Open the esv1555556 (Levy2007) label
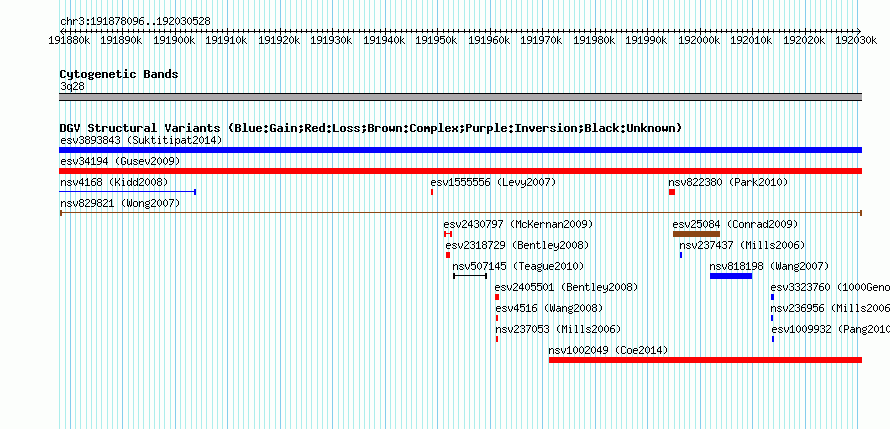Viewport: 890px width, 429px height. (493, 182)
